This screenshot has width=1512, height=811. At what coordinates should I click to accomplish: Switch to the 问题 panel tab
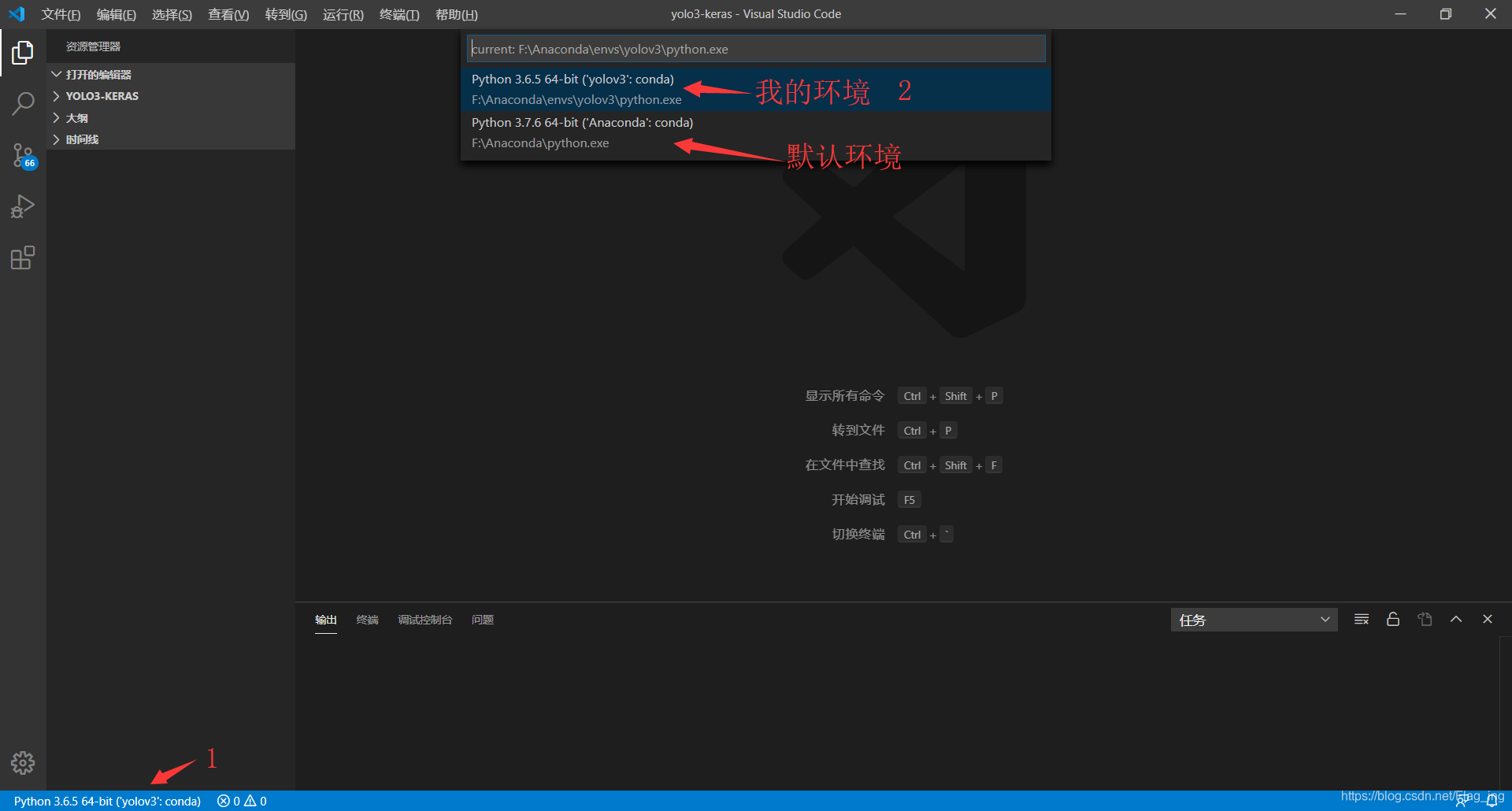pos(483,620)
